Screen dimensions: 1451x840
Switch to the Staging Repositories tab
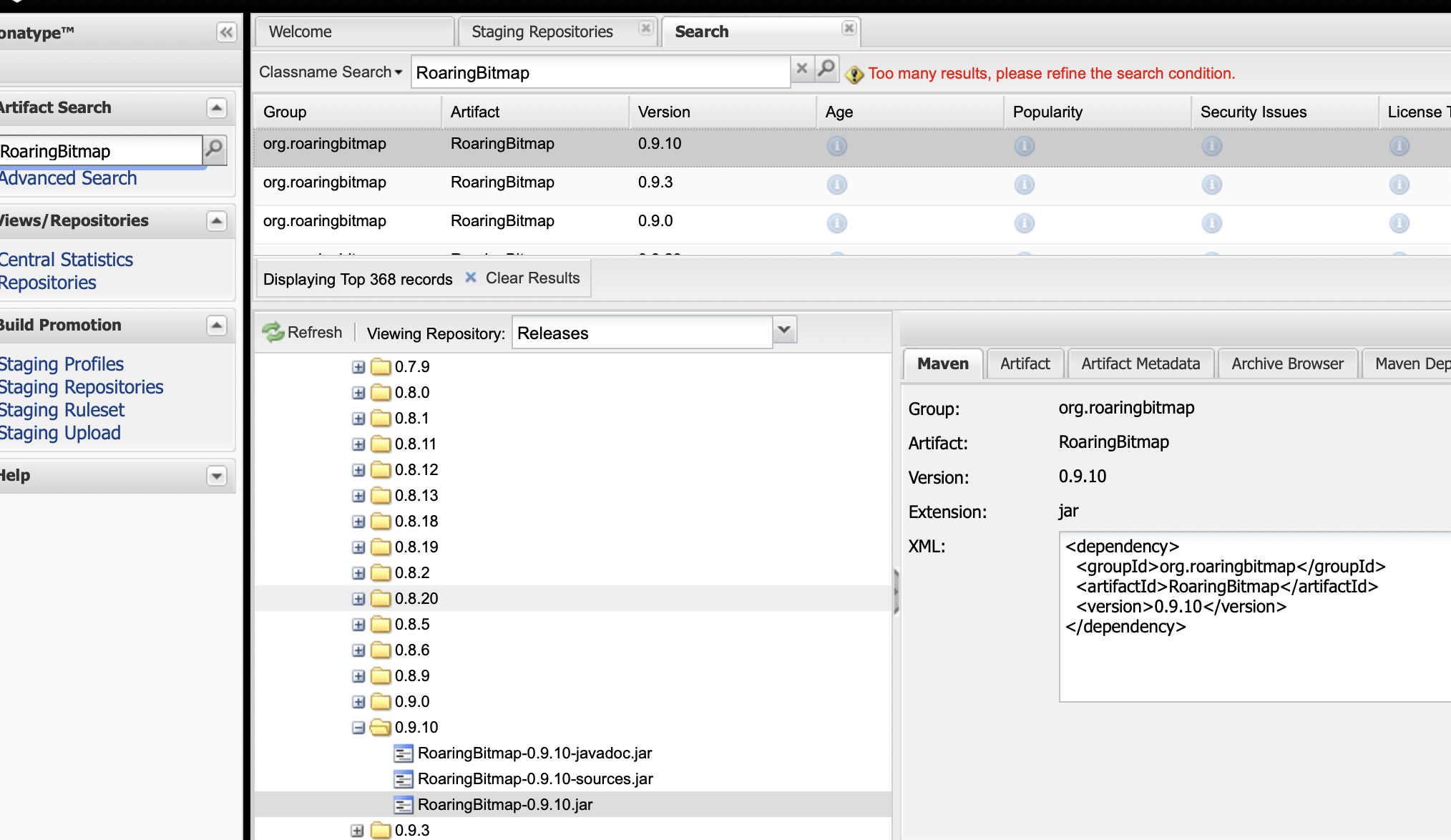click(x=542, y=32)
